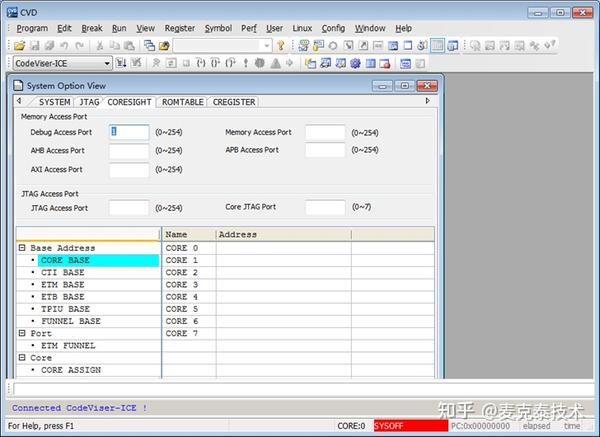Collapse the Port tree node
The width and height of the screenshot is (600, 437).
[22, 333]
